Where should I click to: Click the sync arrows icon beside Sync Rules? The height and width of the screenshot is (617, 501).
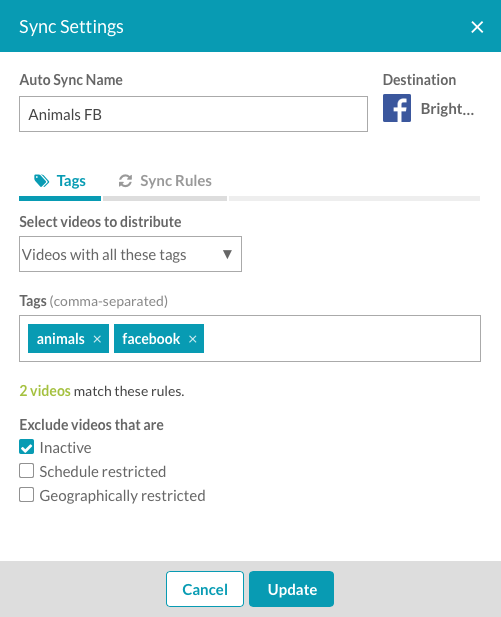pyautogui.click(x=125, y=181)
